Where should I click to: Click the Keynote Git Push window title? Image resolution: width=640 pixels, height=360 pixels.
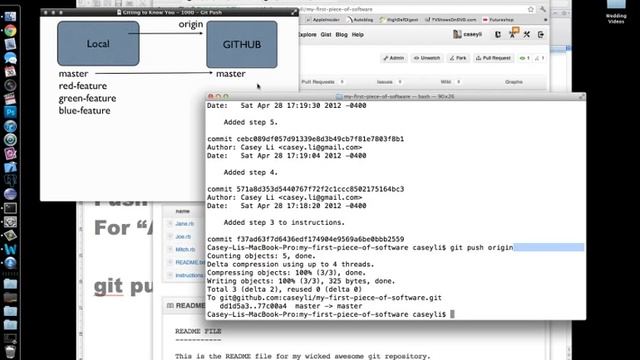point(172,12)
